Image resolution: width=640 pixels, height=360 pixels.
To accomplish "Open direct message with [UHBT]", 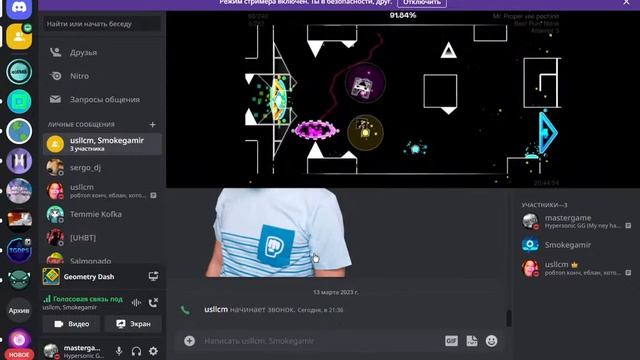I will (102, 238).
